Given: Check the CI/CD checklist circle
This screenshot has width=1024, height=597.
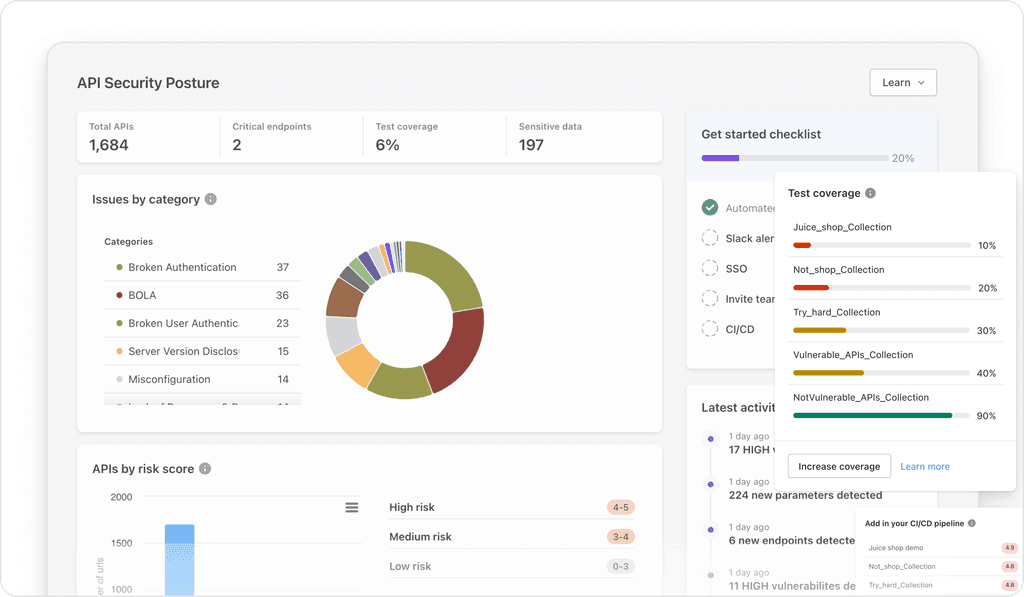Looking at the screenshot, I should [x=709, y=328].
